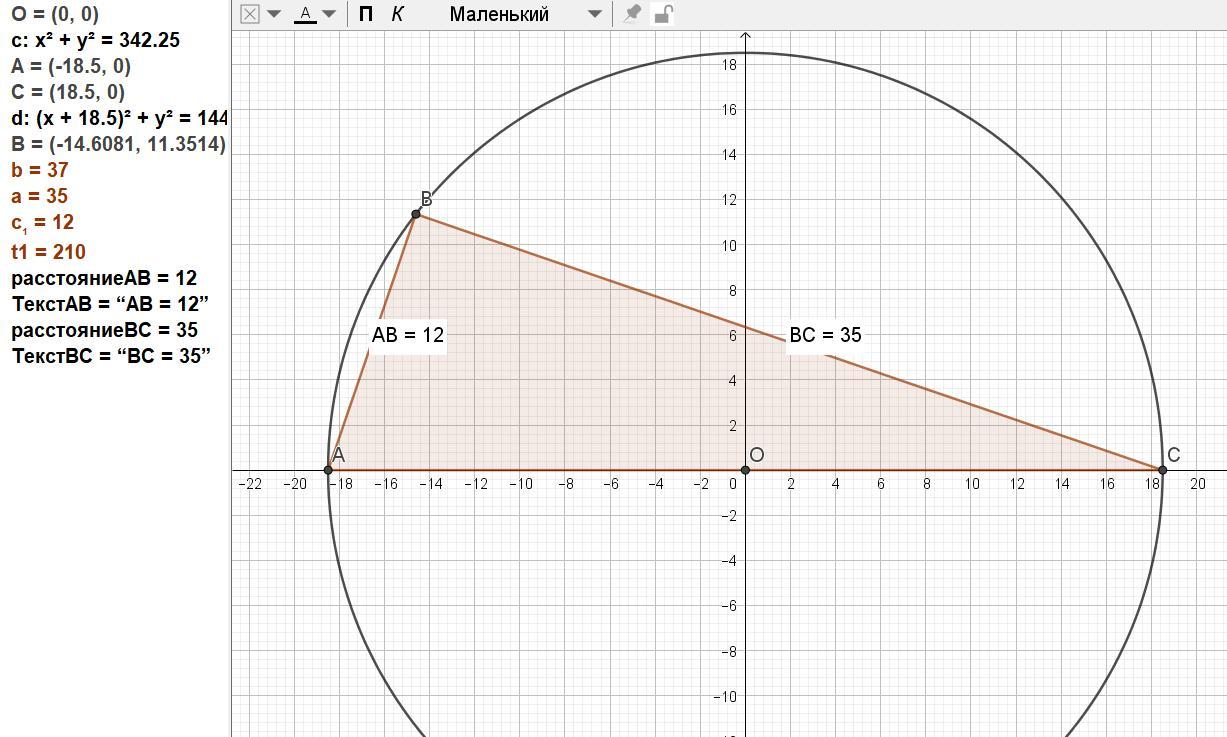1227x737 pixels.
Task: Open the 'Маленький' text size dropdown
Action: click(524, 14)
